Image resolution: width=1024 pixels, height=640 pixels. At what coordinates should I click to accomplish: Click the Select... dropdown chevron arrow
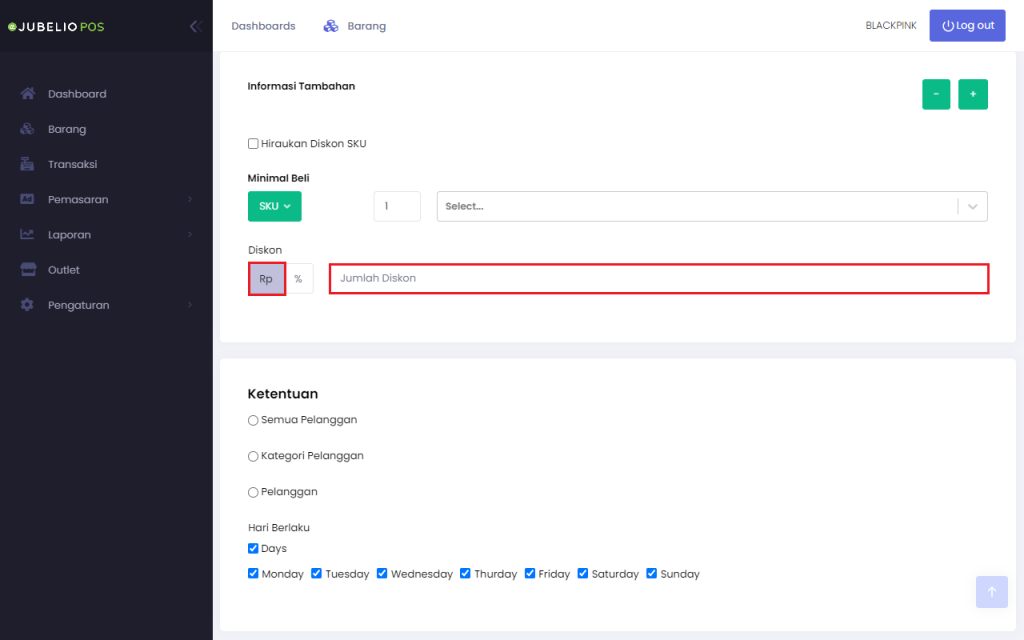(x=972, y=206)
